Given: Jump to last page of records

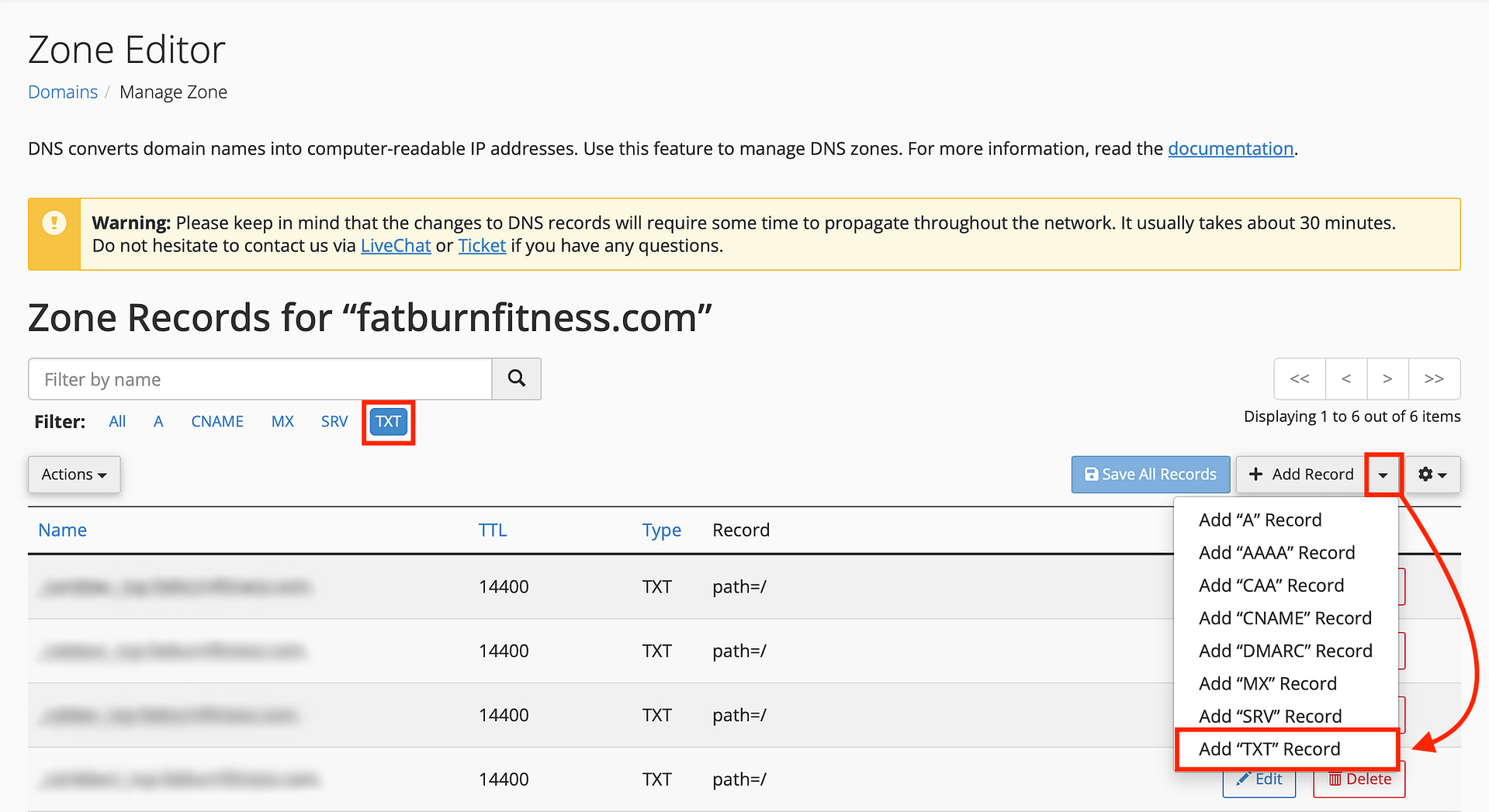Looking at the screenshot, I should pos(1434,378).
